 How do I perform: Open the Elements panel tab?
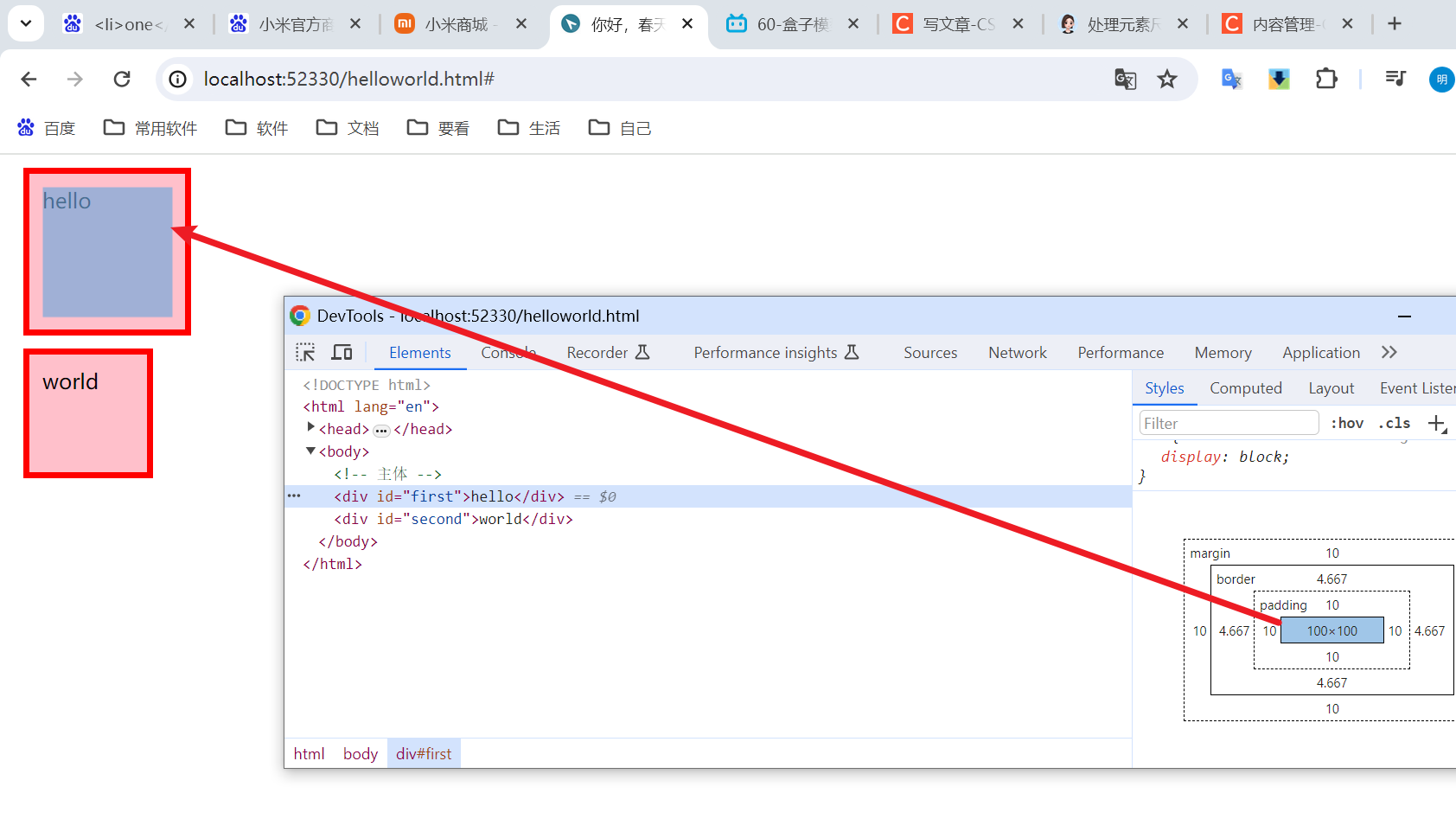[420, 353]
